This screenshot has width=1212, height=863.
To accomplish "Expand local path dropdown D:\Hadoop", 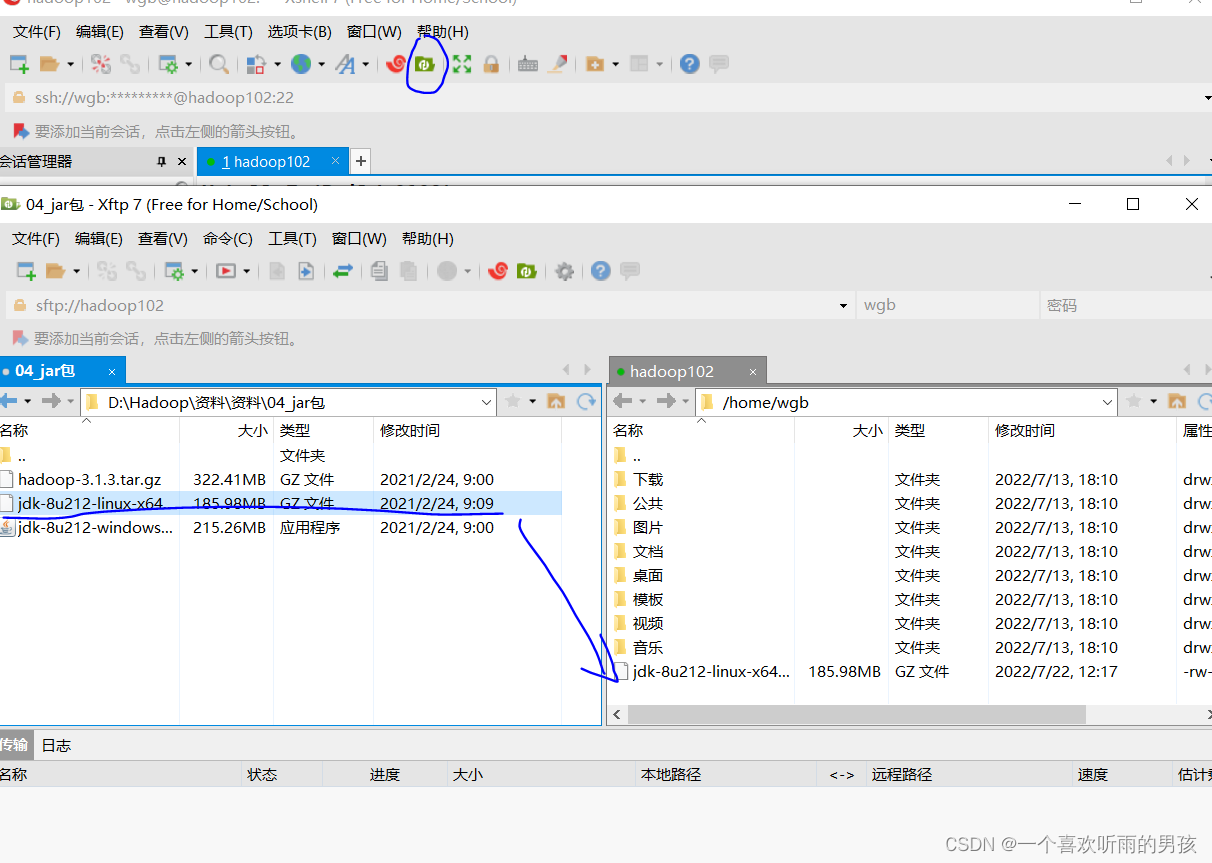I will tap(487, 402).
